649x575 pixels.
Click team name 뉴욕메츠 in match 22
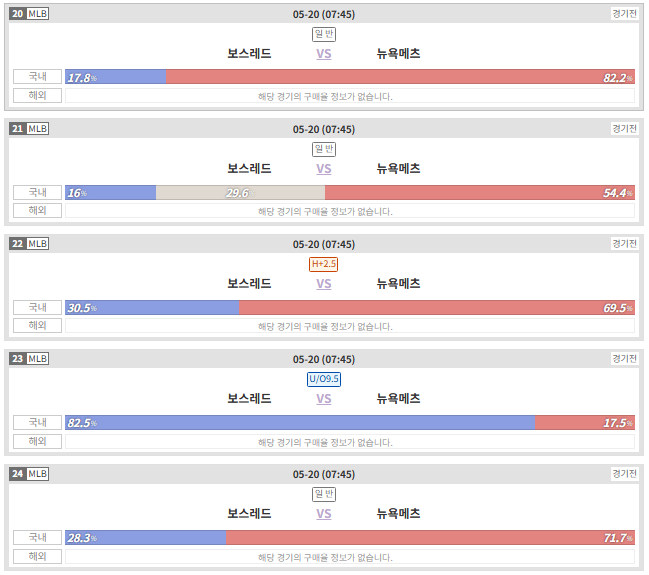point(398,284)
